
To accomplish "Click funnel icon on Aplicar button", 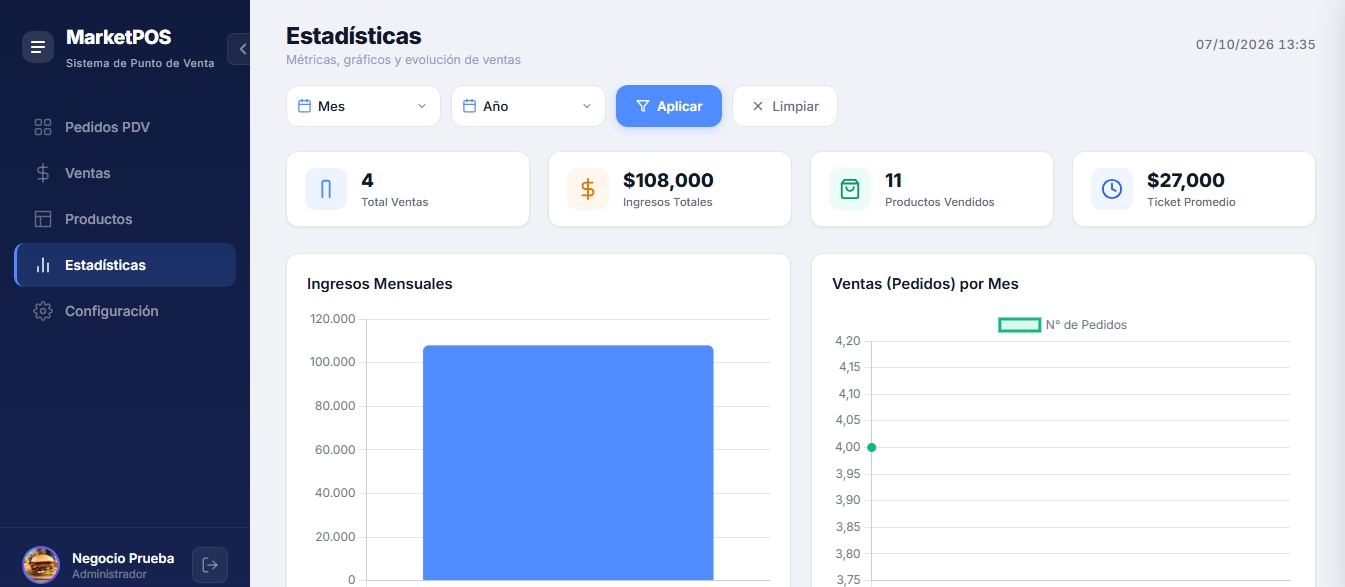I will (643, 106).
